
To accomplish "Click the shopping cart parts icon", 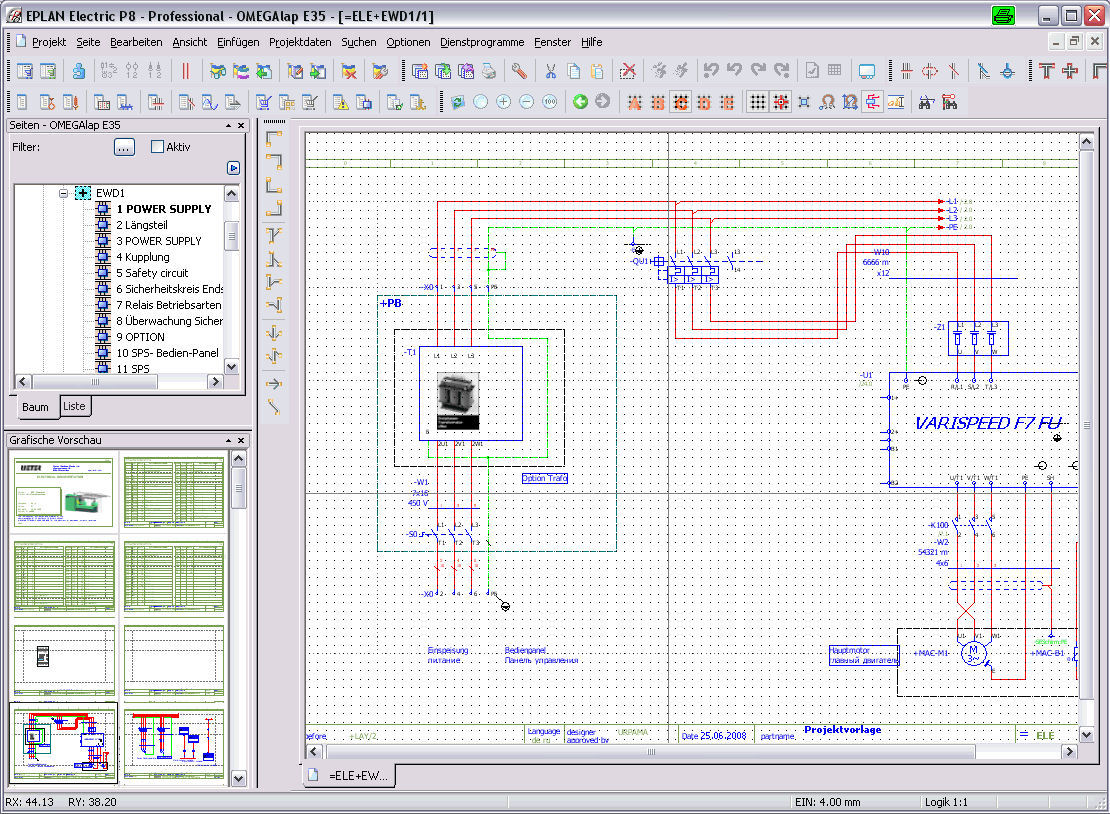I will pos(263,103).
